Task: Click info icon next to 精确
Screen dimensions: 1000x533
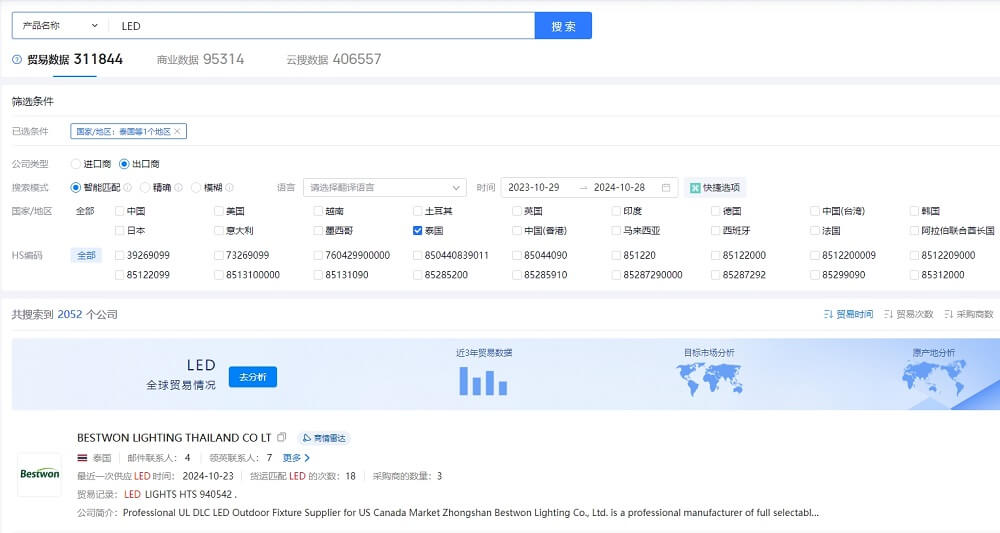Action: click(179, 187)
